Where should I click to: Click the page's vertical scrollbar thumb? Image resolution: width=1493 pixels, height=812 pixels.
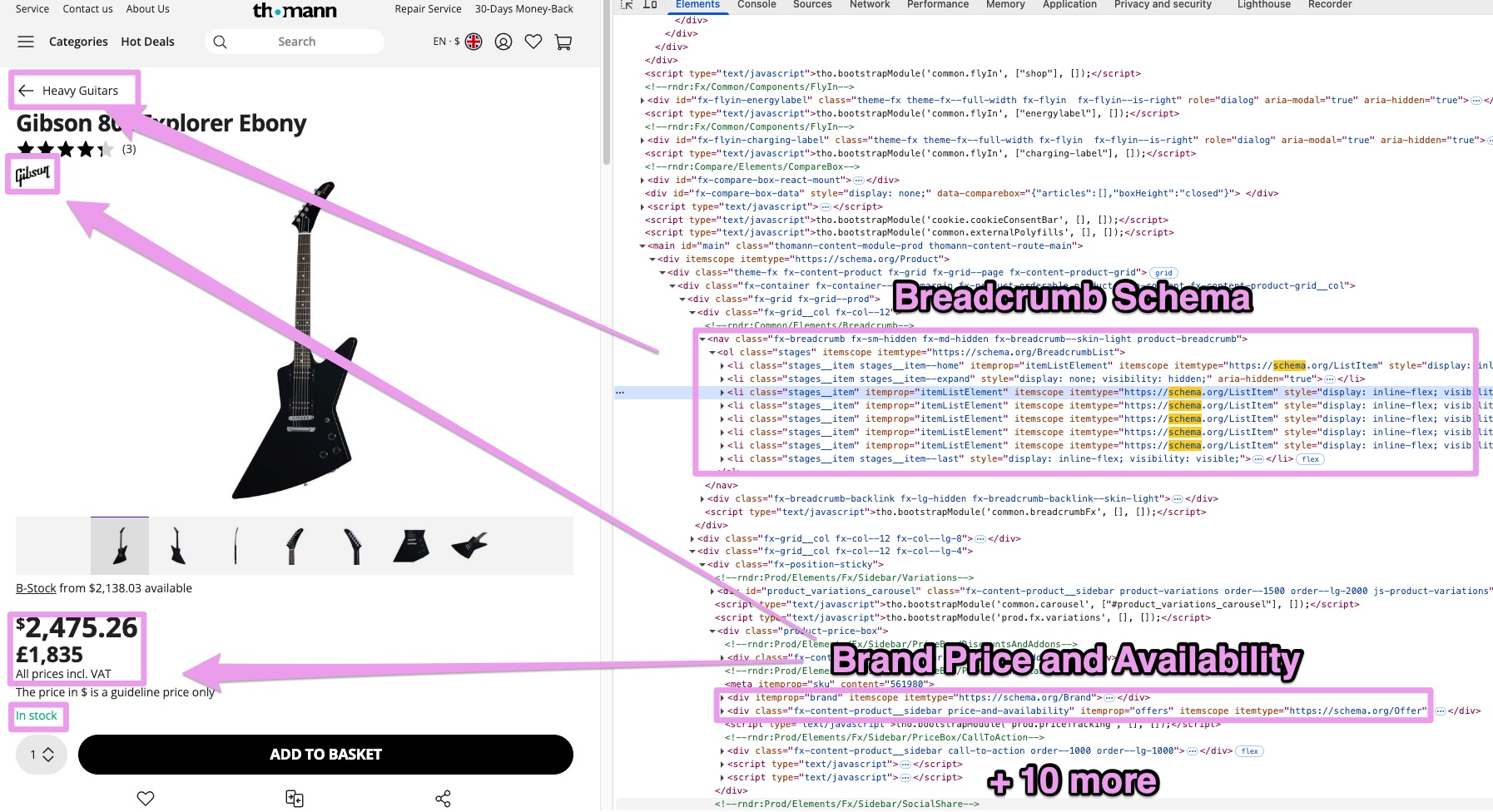click(x=607, y=83)
